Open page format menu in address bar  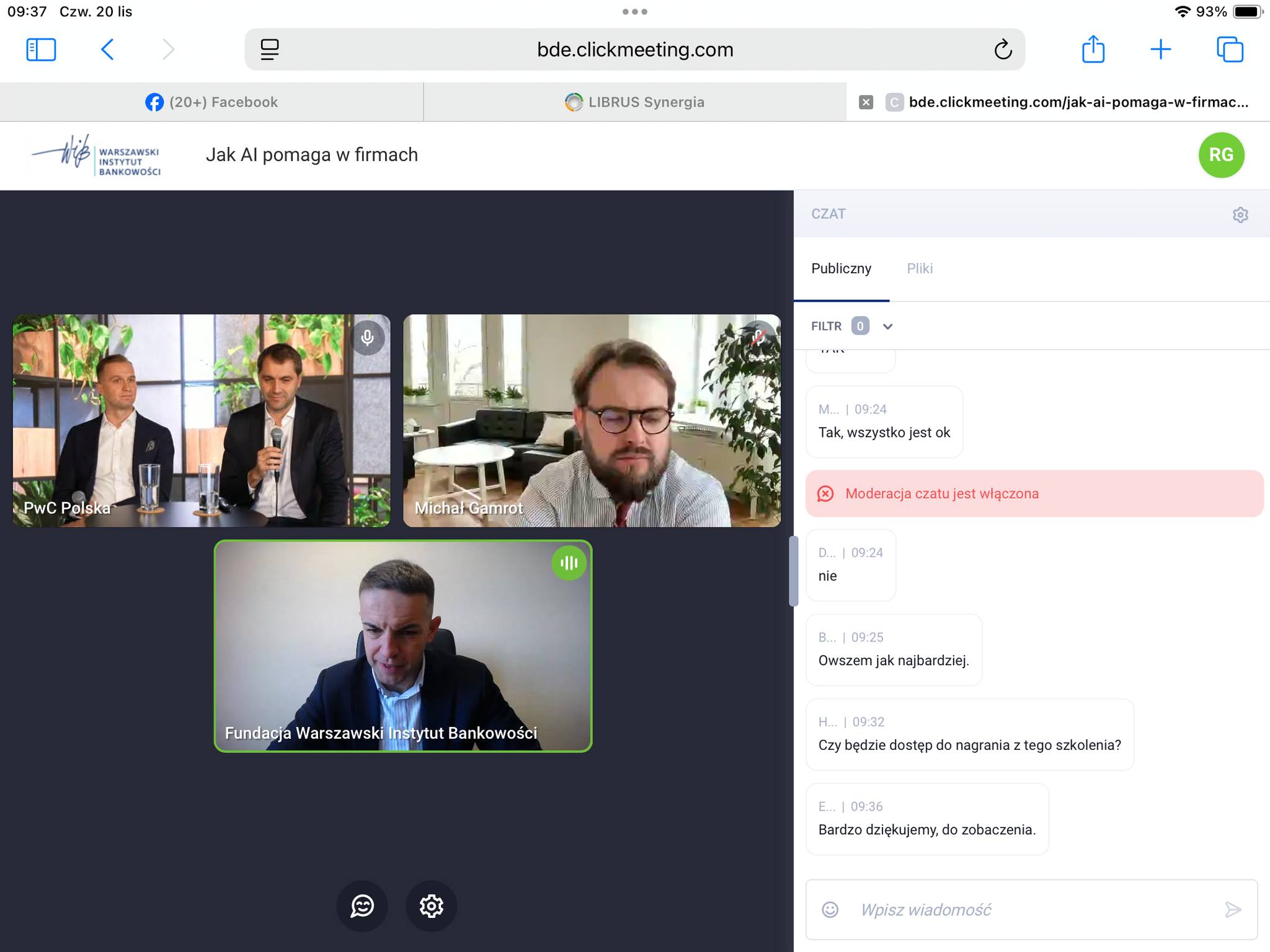coord(269,50)
